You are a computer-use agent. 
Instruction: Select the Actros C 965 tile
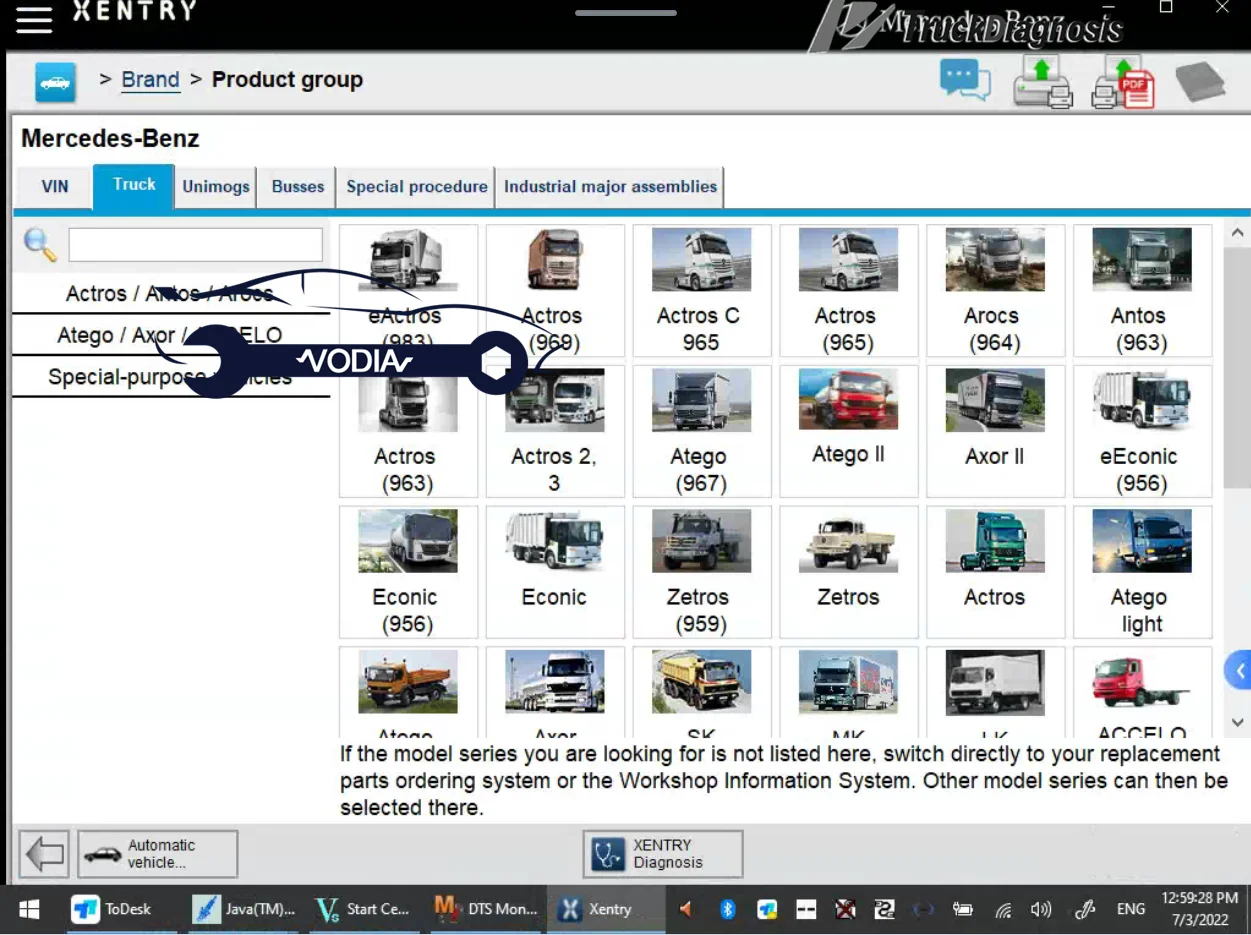tap(702, 291)
